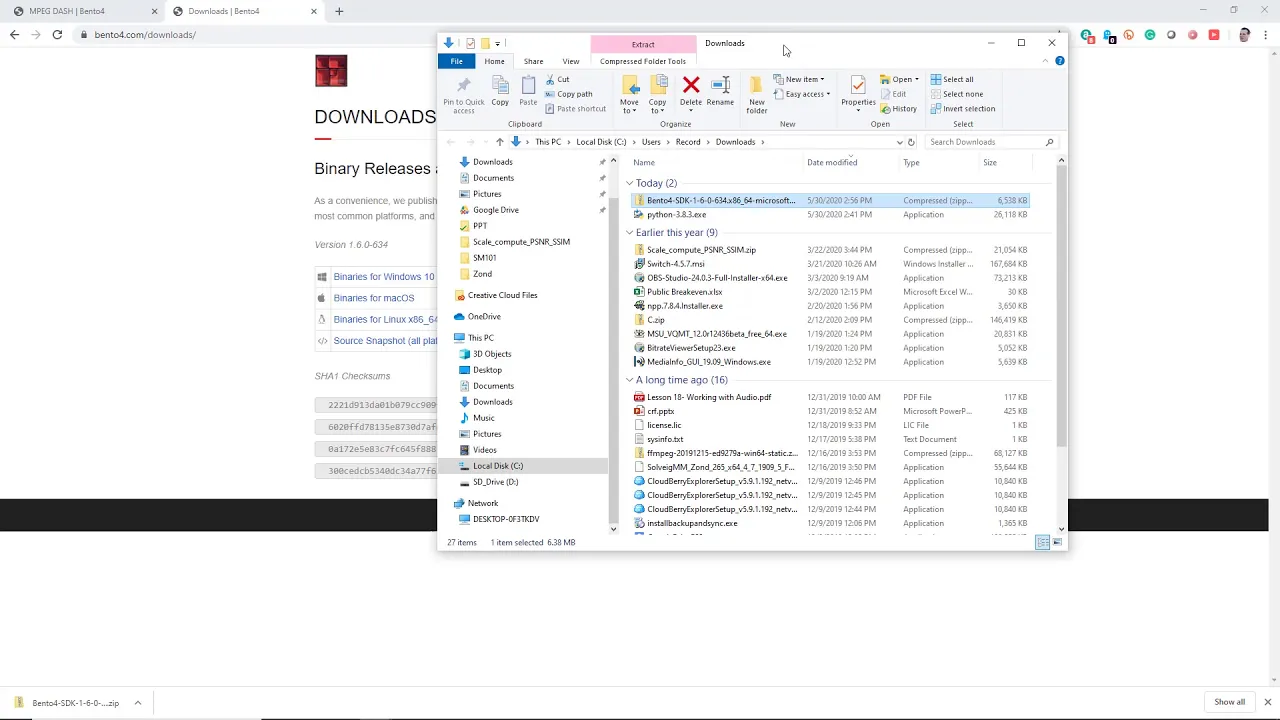This screenshot has width=1280, height=720.
Task: Expand address bar previous locations dropdown
Action: coord(899,142)
